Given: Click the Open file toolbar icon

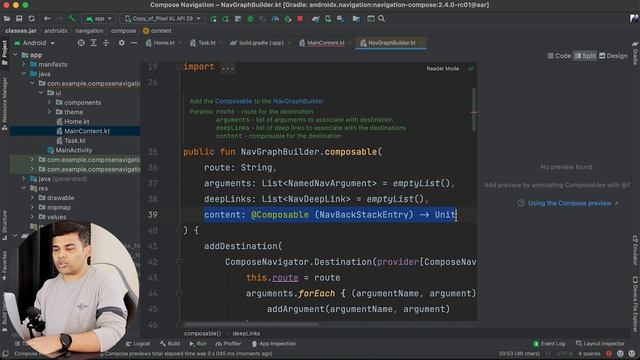Looking at the screenshot, I should pyautogui.click(x=7, y=19).
